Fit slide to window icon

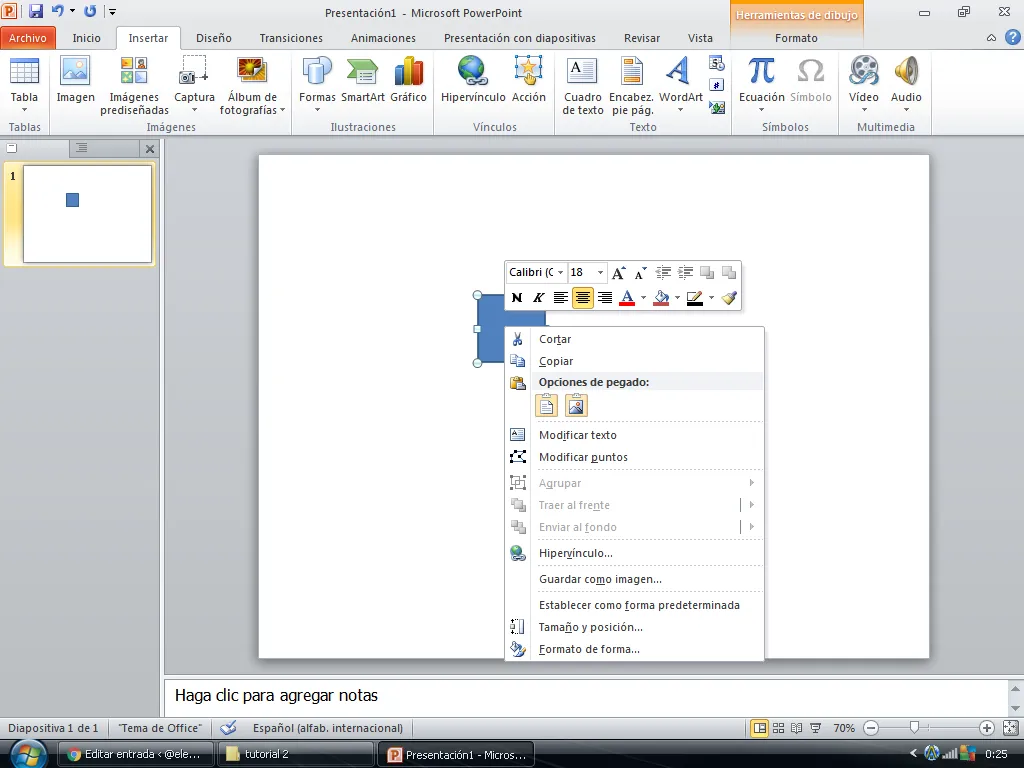pyautogui.click(x=1010, y=728)
